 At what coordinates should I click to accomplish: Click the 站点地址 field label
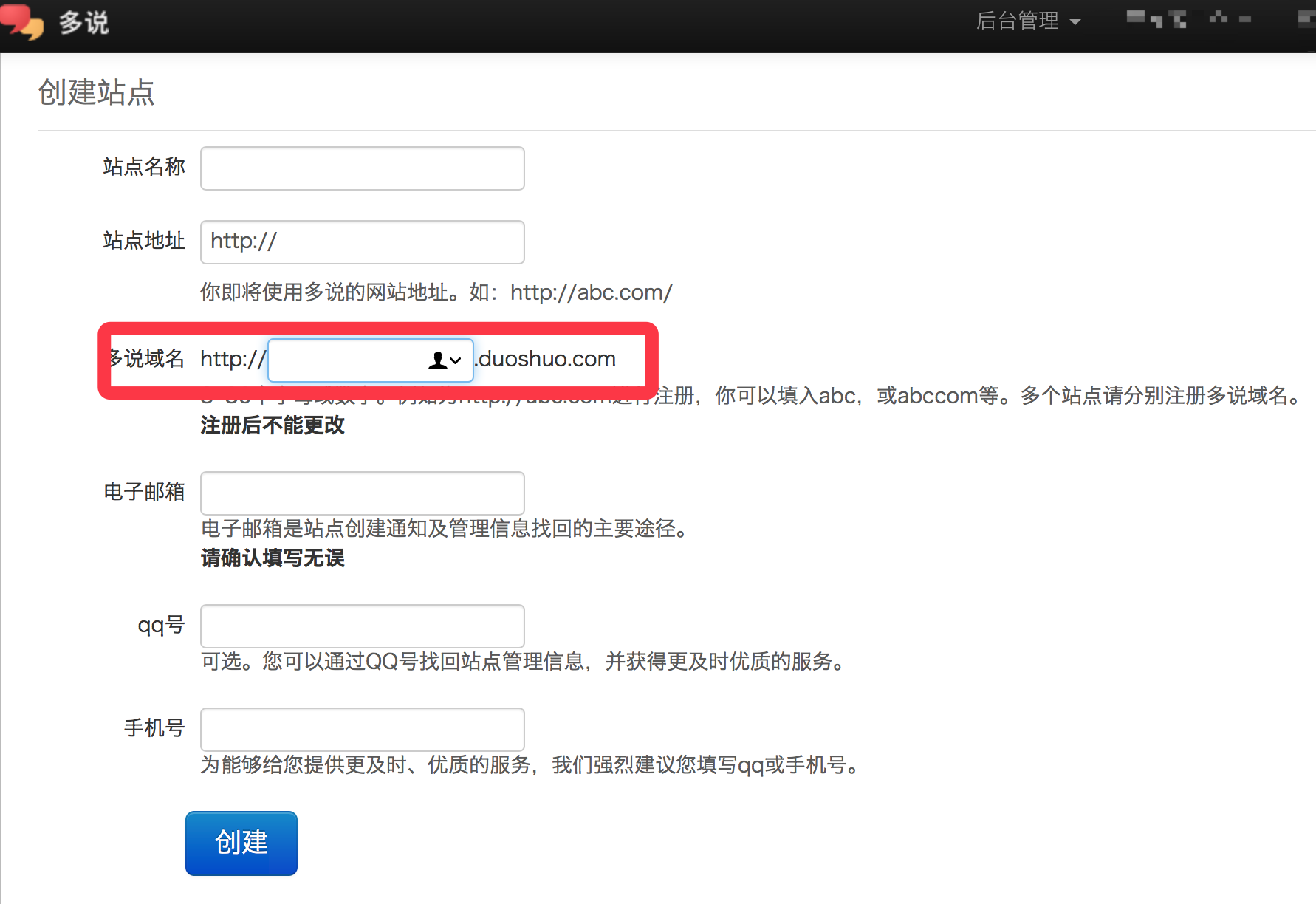click(144, 241)
